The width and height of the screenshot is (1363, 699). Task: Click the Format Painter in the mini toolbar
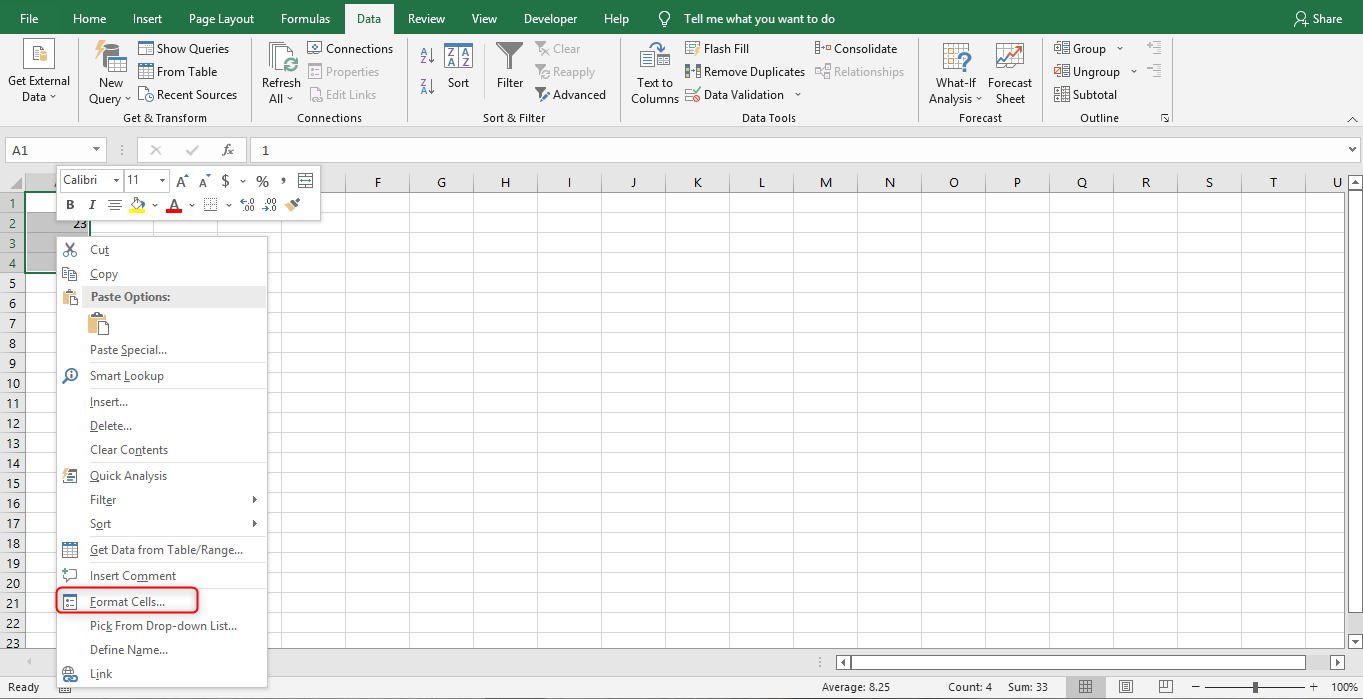(293, 205)
